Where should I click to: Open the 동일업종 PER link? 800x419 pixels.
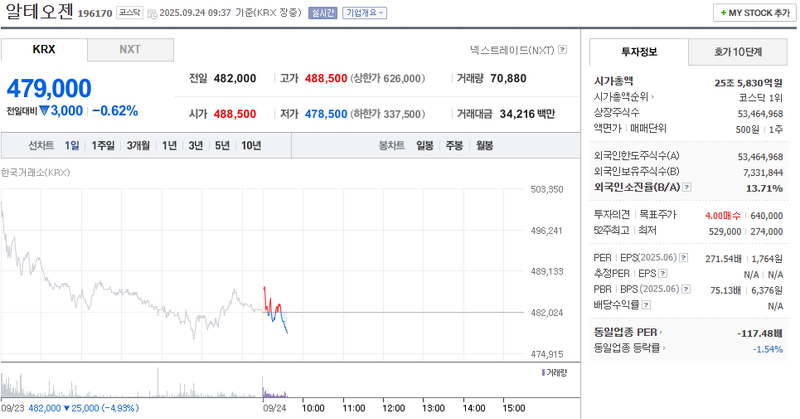click(628, 332)
